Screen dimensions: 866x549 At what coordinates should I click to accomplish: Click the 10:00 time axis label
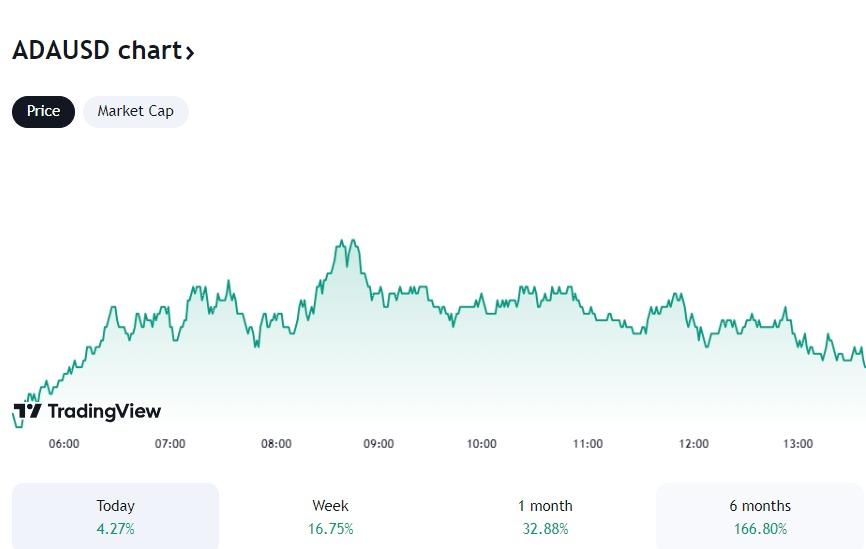tap(482, 443)
